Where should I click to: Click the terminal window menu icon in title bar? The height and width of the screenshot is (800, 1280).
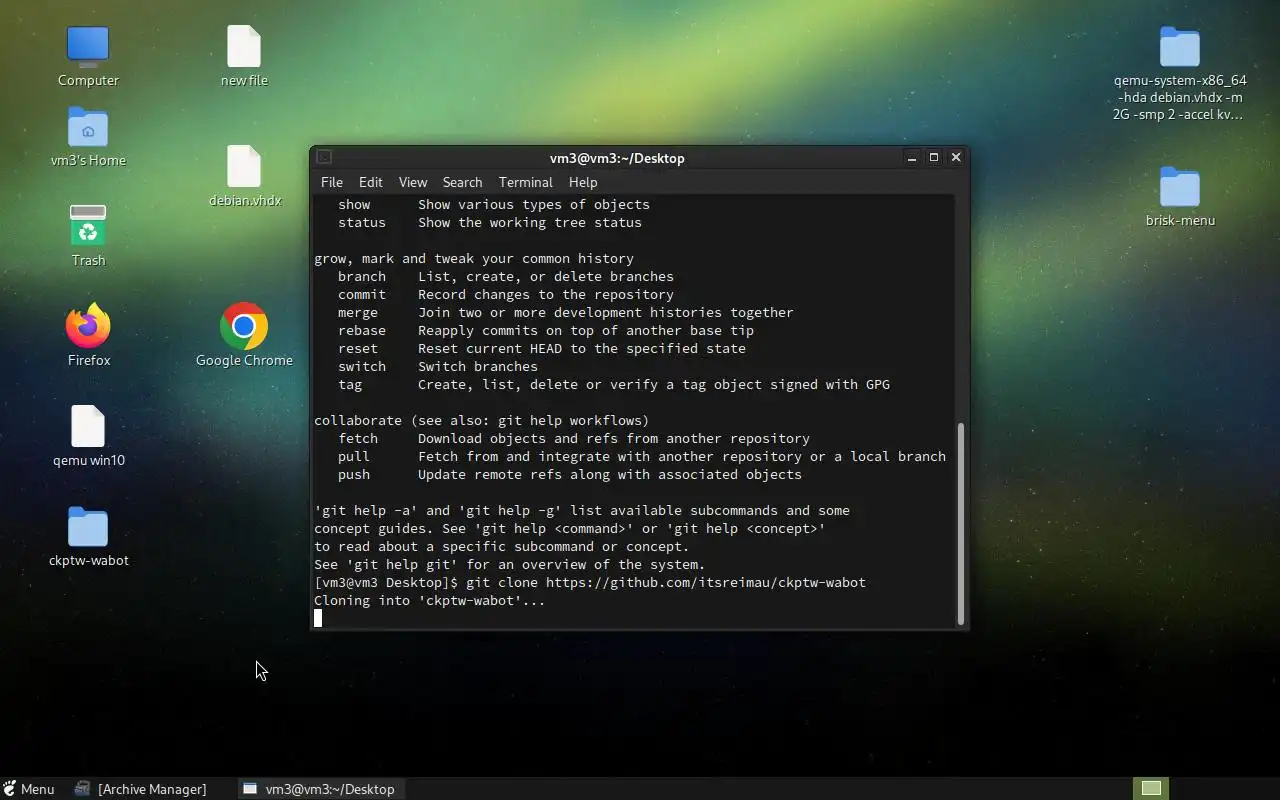pyautogui.click(x=324, y=157)
